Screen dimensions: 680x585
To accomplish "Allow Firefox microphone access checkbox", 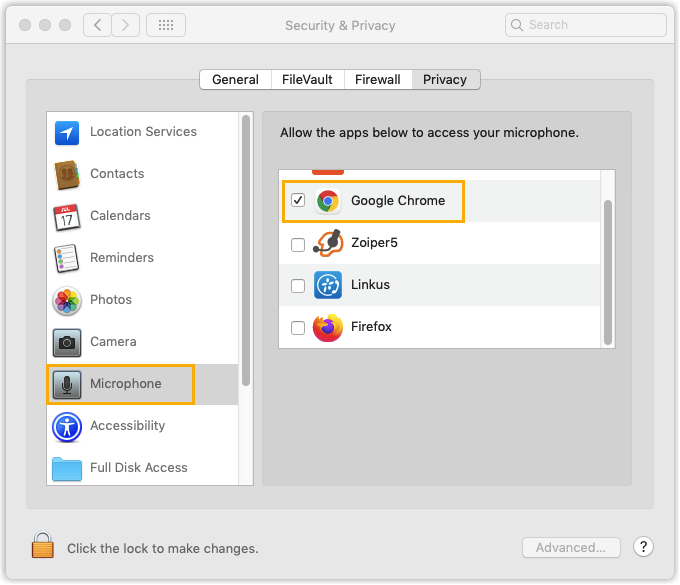I will click(298, 328).
